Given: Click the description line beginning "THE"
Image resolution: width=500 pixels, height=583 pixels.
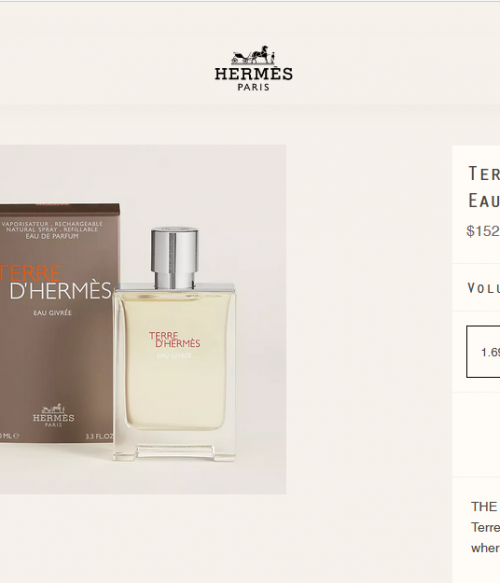Looking at the screenshot, I should (484, 507).
